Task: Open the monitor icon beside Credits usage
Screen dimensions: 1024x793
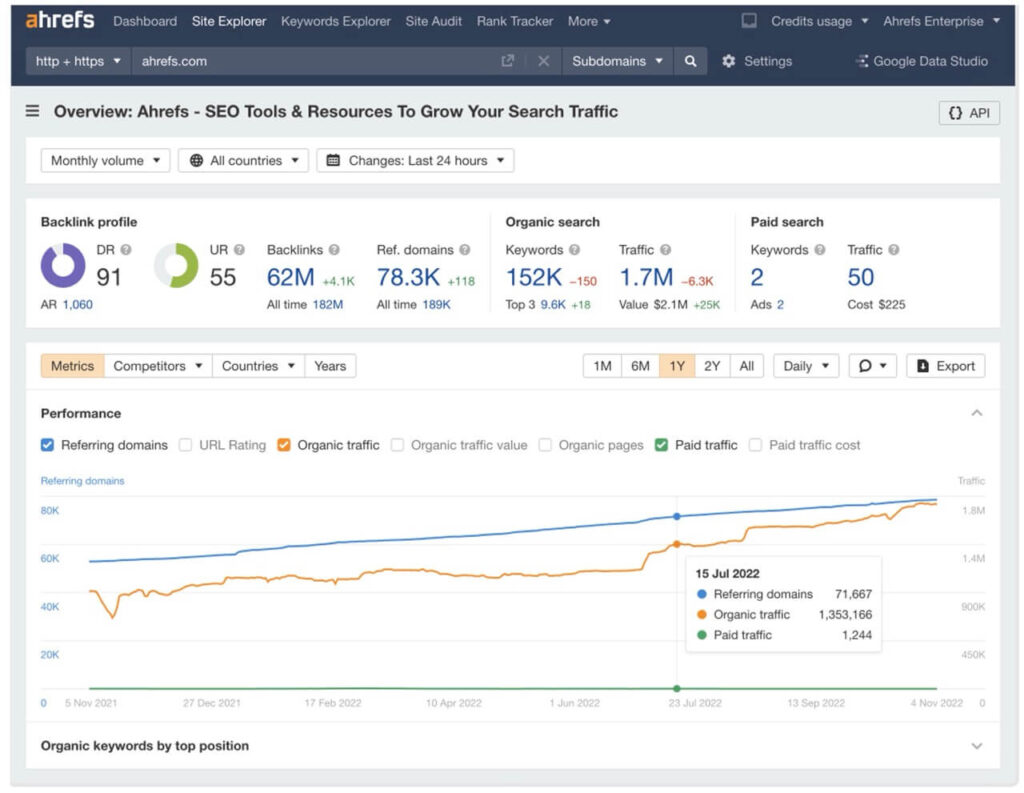Action: coord(749,21)
